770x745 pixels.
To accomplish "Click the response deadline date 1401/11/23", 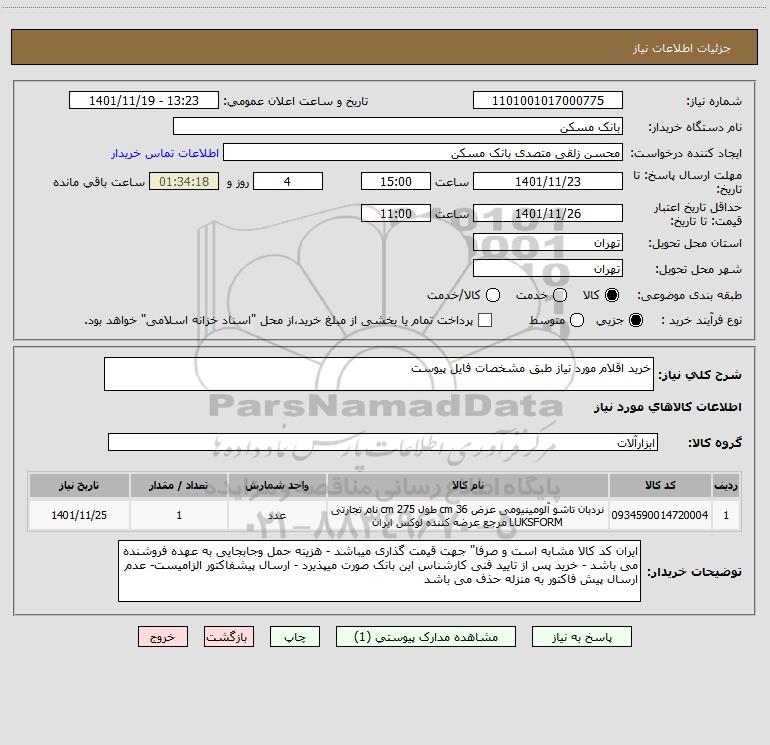I will click(x=548, y=181).
